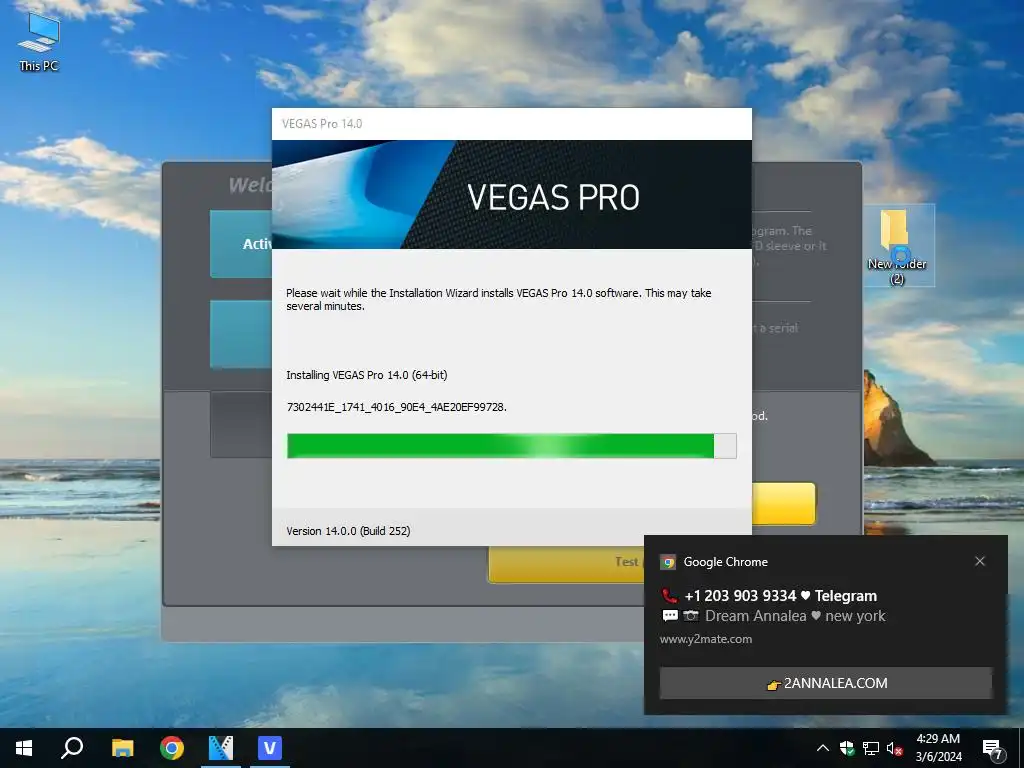
Task: Open the network tray icon
Action: 871,748
